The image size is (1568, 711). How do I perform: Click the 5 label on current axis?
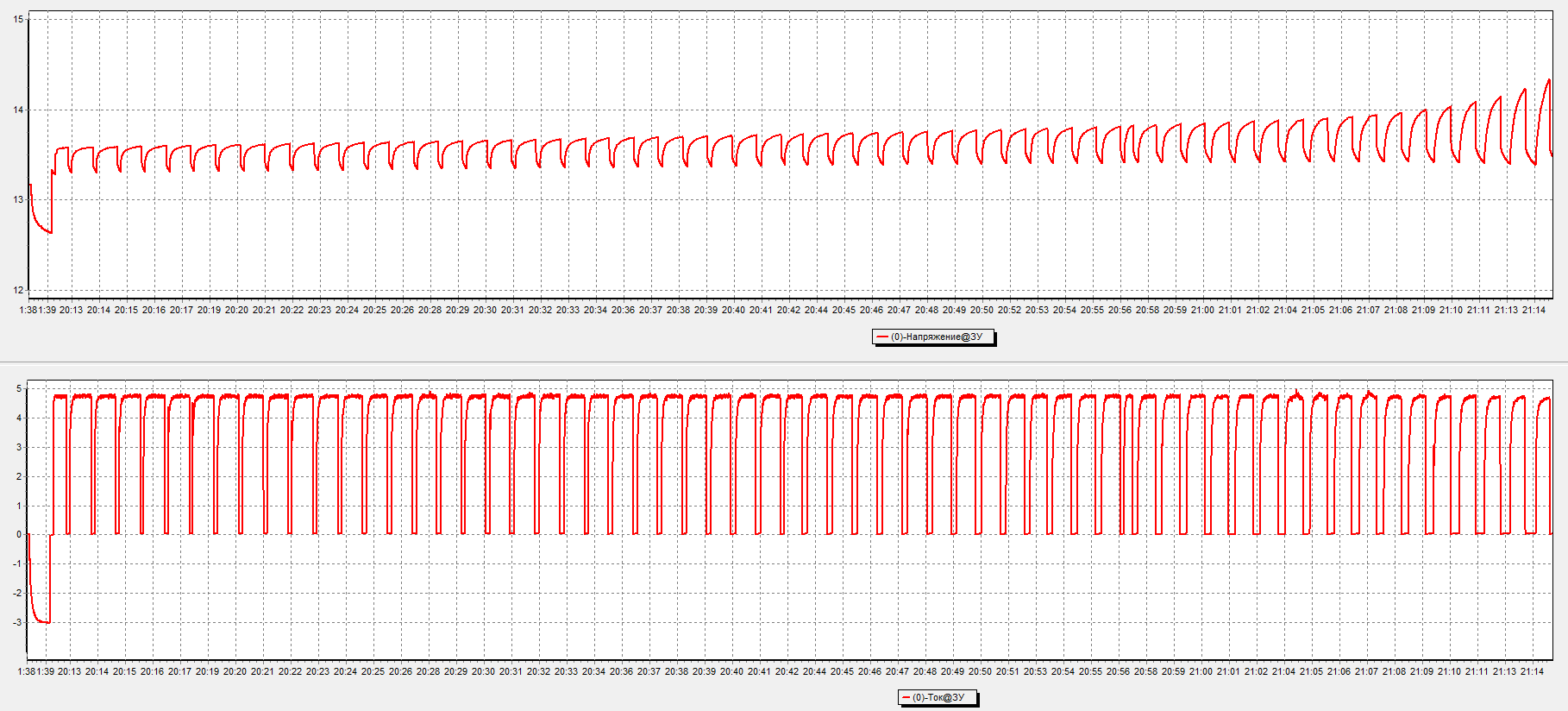pyautogui.click(x=19, y=388)
